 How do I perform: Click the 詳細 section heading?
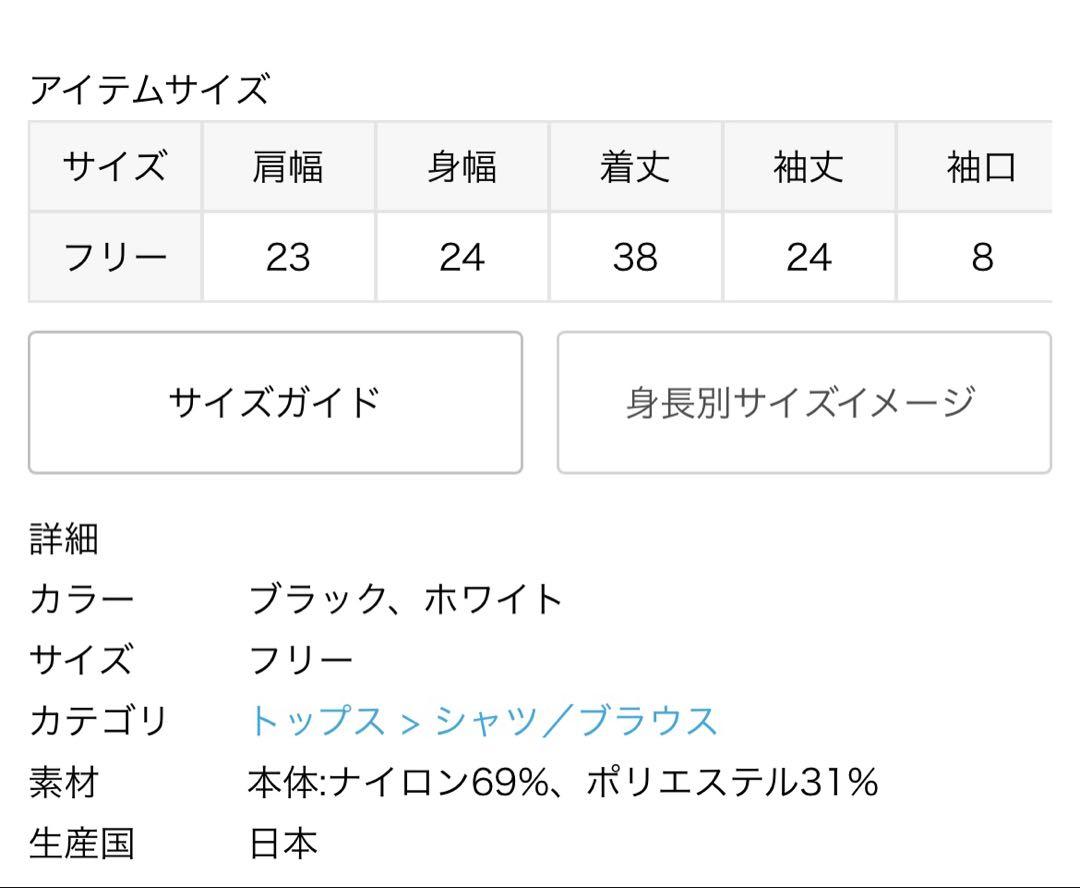pyautogui.click(x=64, y=539)
